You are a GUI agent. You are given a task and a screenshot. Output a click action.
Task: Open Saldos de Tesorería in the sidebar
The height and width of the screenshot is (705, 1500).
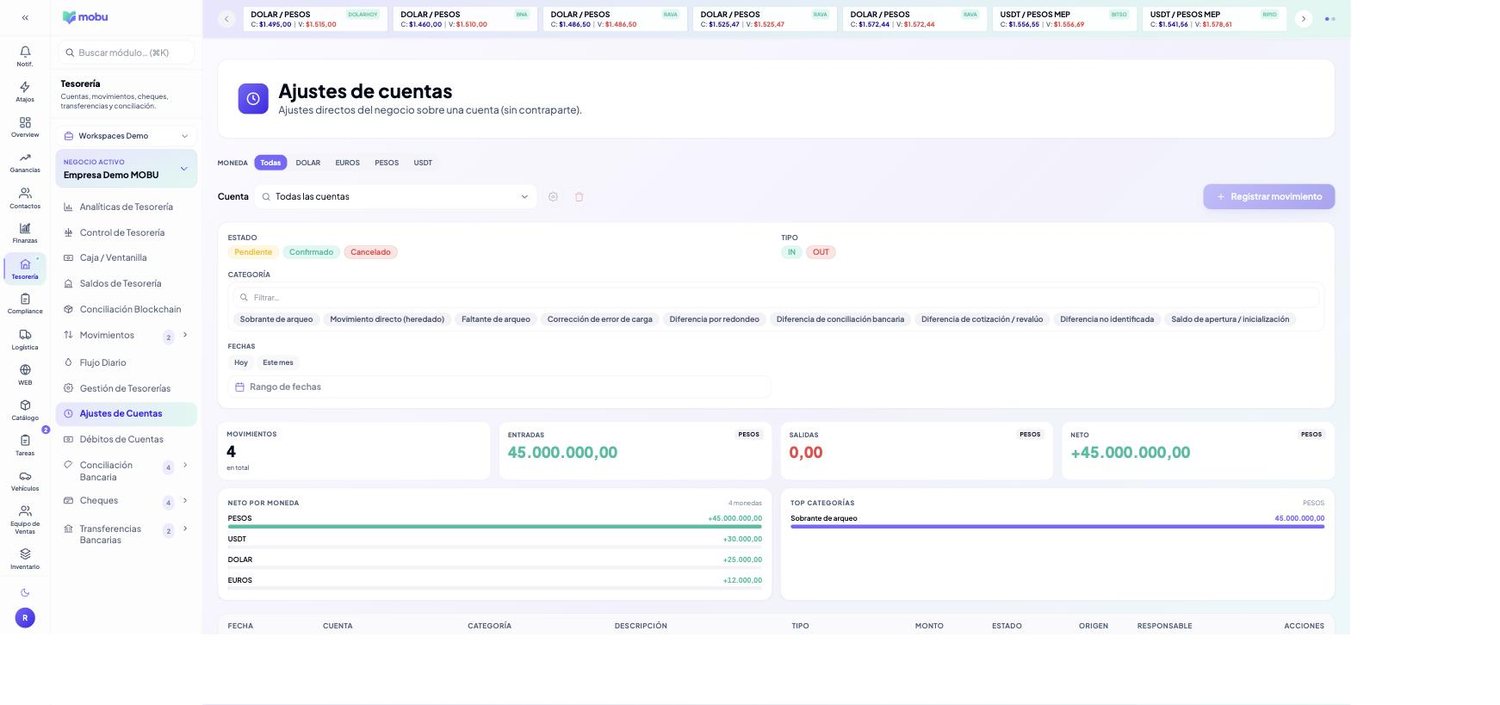126,284
